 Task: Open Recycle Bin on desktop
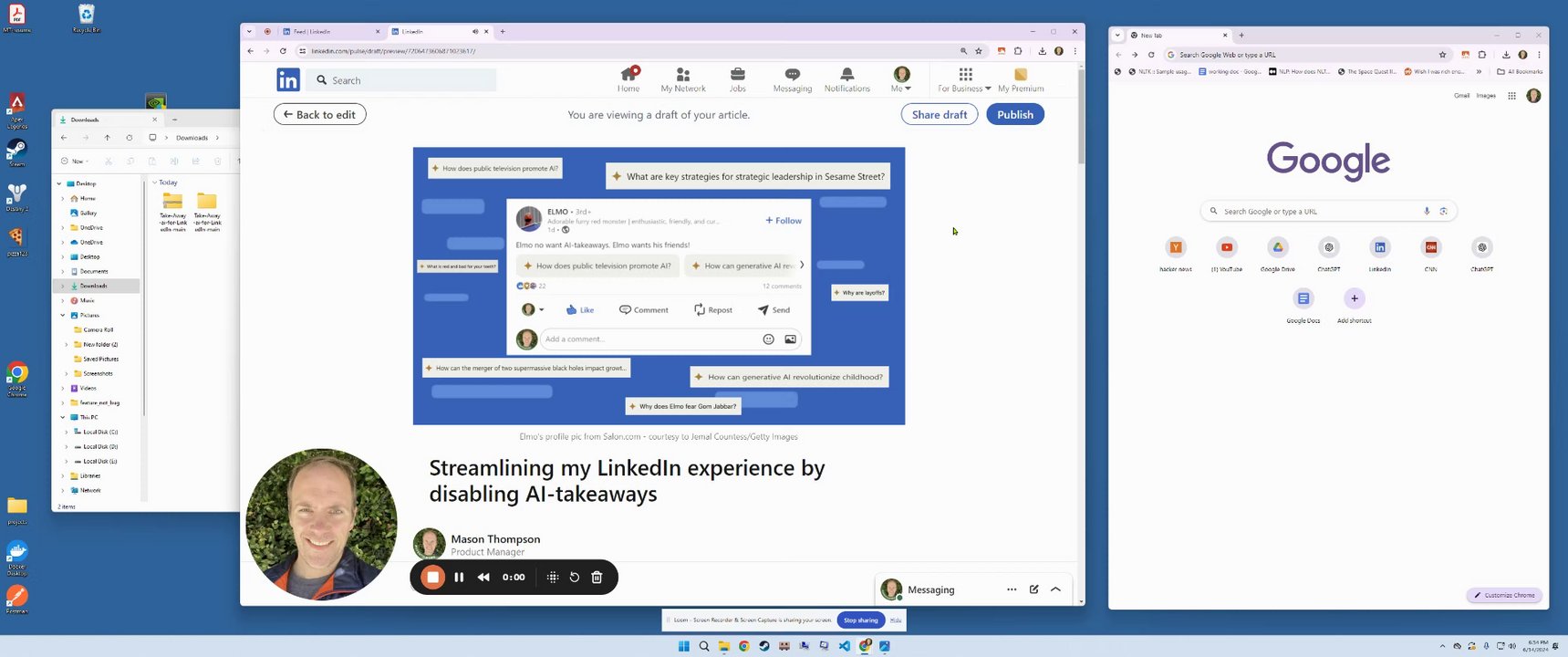(x=86, y=17)
